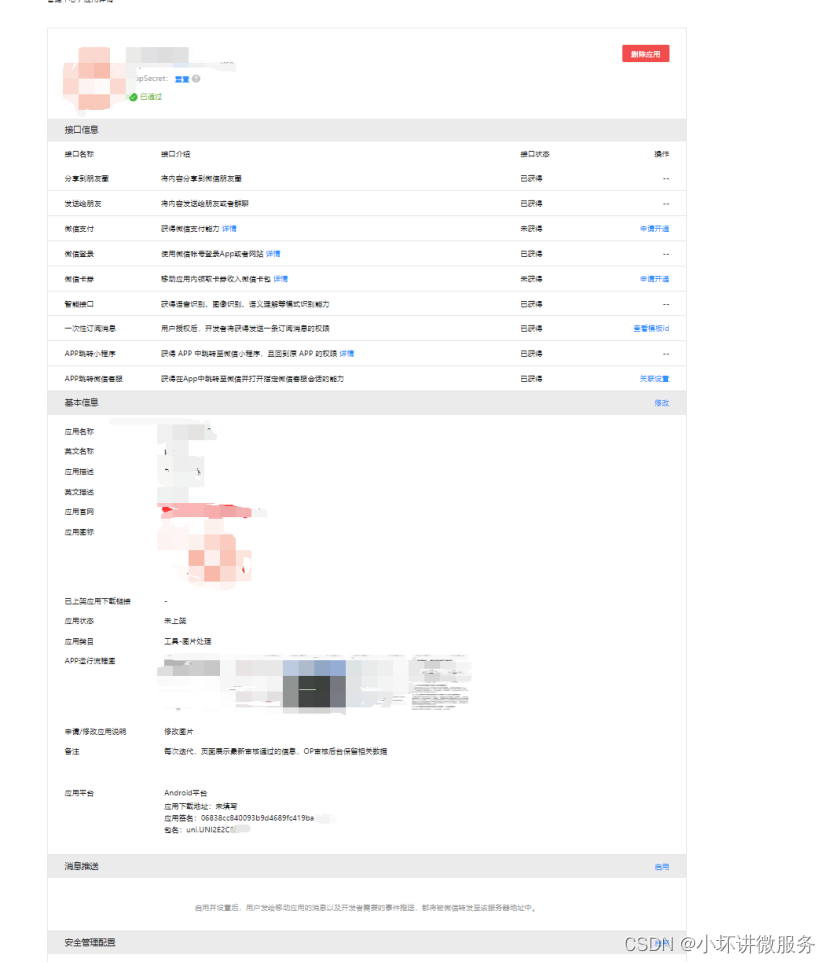The width and height of the screenshot is (830, 963).
Task: Open 详情 link in 微信支付 row
Action: coord(229,228)
